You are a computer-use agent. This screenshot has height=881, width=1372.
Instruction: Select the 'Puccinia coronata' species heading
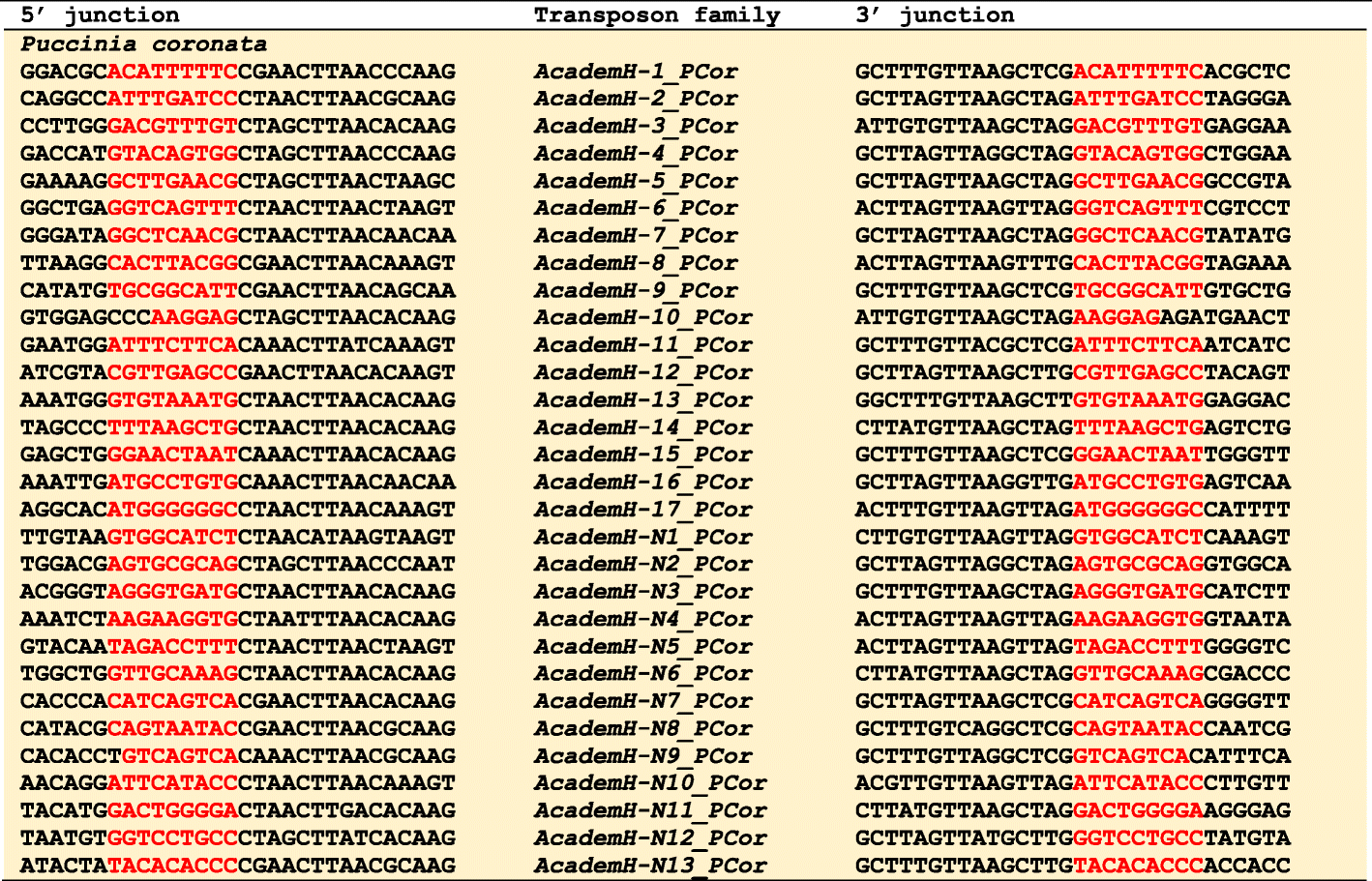pyautogui.click(x=143, y=44)
